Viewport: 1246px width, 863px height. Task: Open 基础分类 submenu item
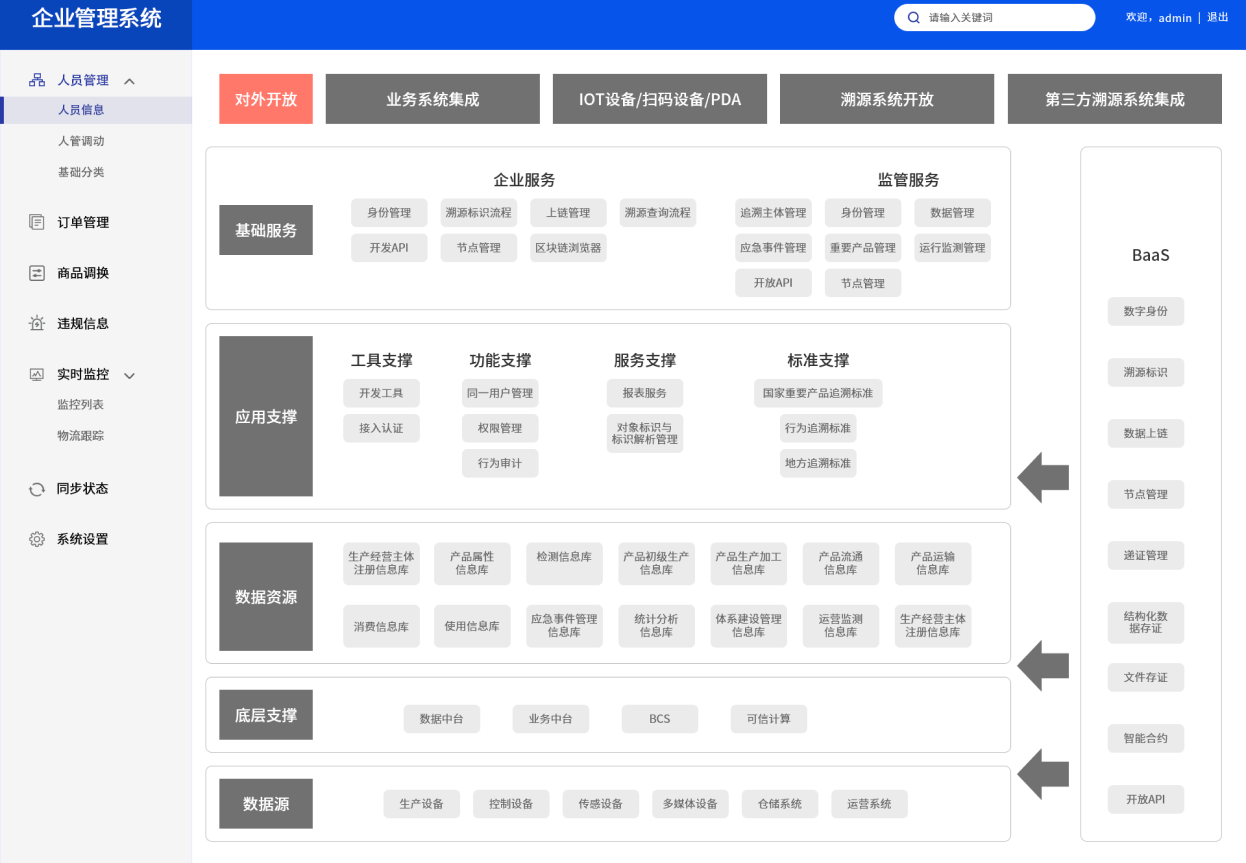click(x=81, y=172)
